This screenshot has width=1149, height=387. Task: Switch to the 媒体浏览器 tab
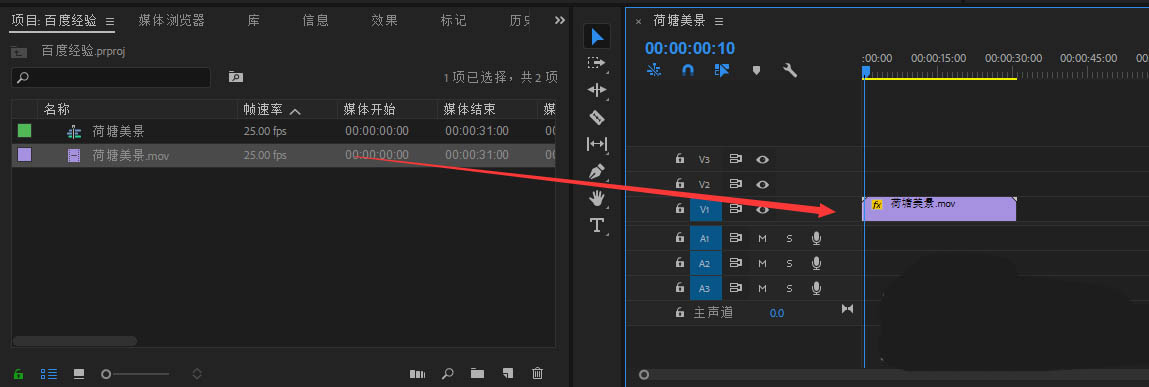[171, 20]
